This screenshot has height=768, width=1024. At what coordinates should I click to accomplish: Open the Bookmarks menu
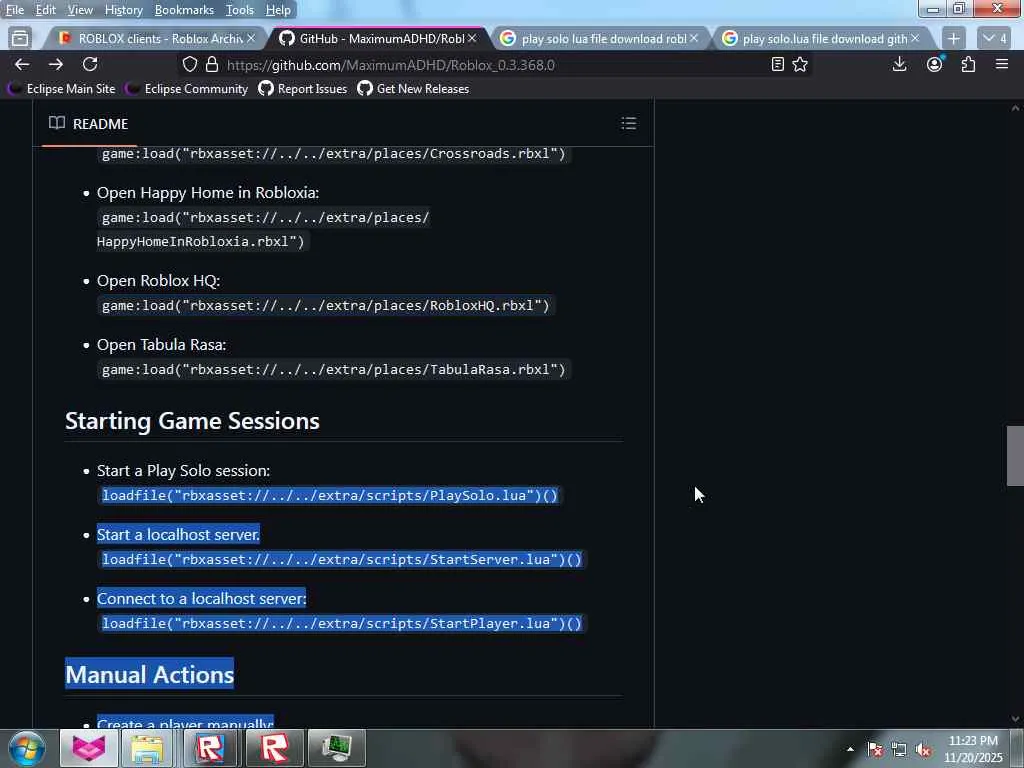point(184,10)
